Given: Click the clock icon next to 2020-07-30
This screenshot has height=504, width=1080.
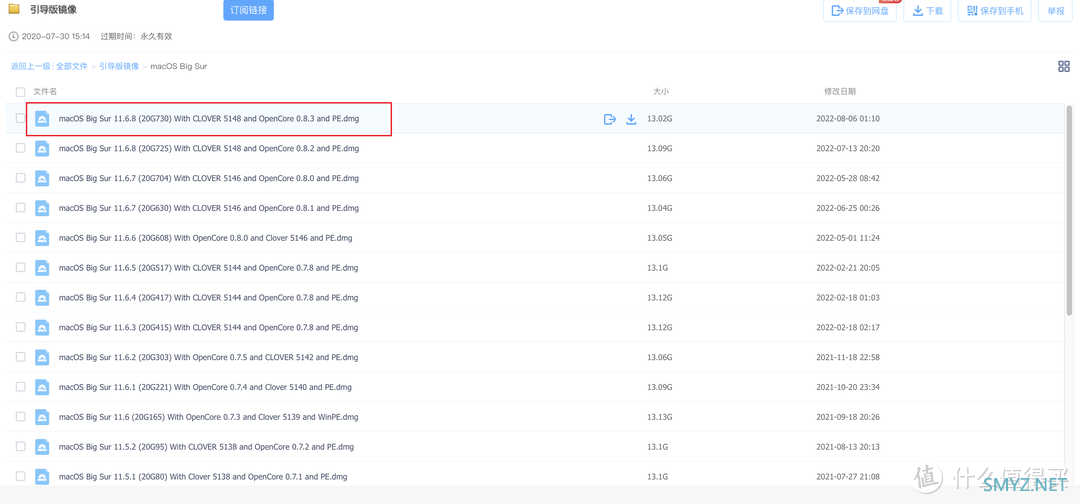Looking at the screenshot, I should (13, 36).
